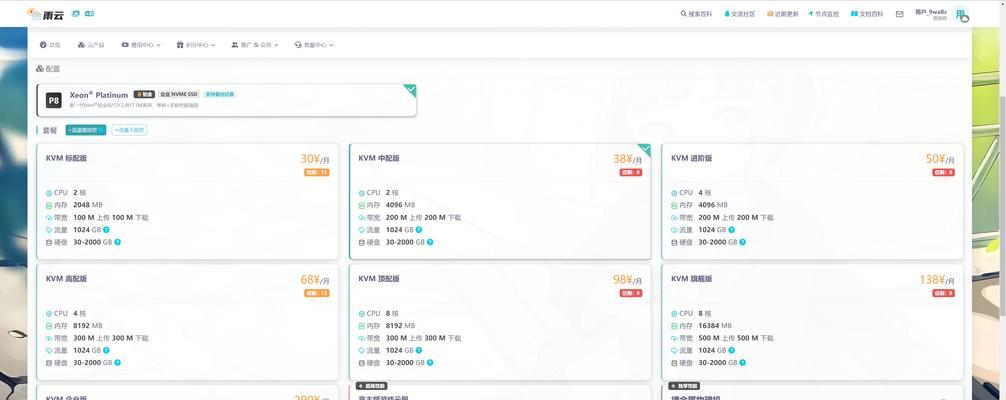
Task: Click the P8 badge icon
Action: point(53,100)
